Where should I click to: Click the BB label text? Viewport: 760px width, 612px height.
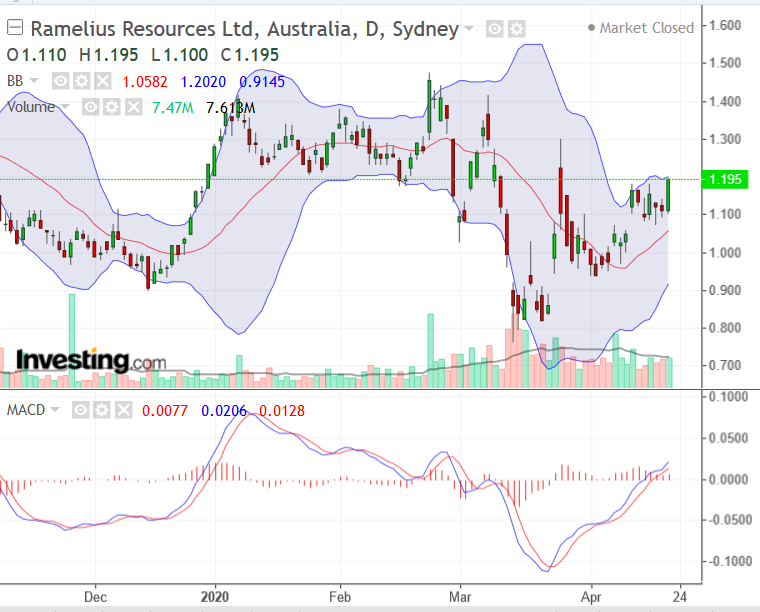[x=15, y=81]
